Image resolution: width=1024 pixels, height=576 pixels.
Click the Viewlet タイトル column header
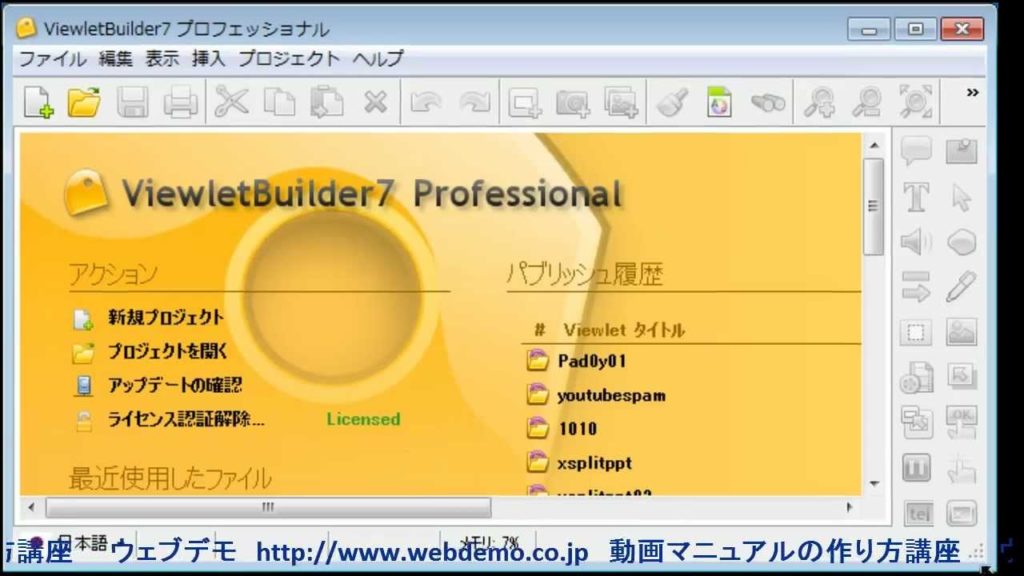coord(624,330)
